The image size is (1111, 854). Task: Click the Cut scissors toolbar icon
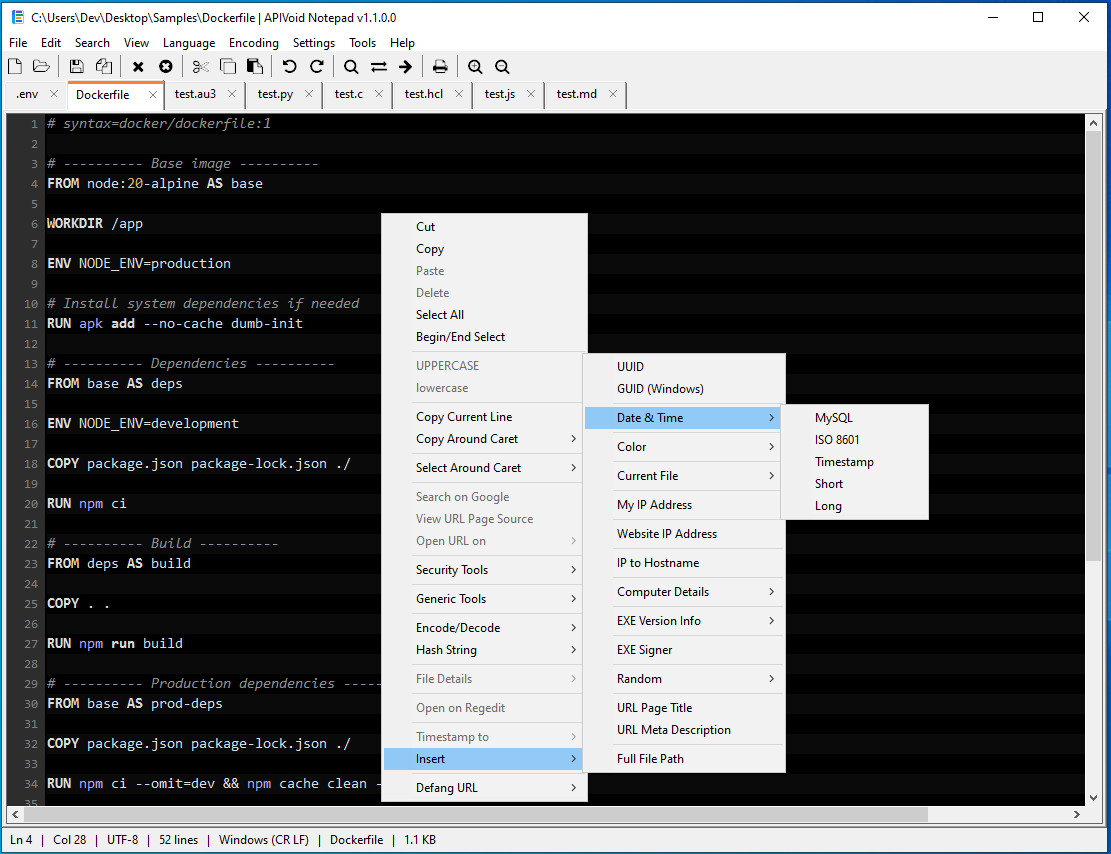coord(201,67)
